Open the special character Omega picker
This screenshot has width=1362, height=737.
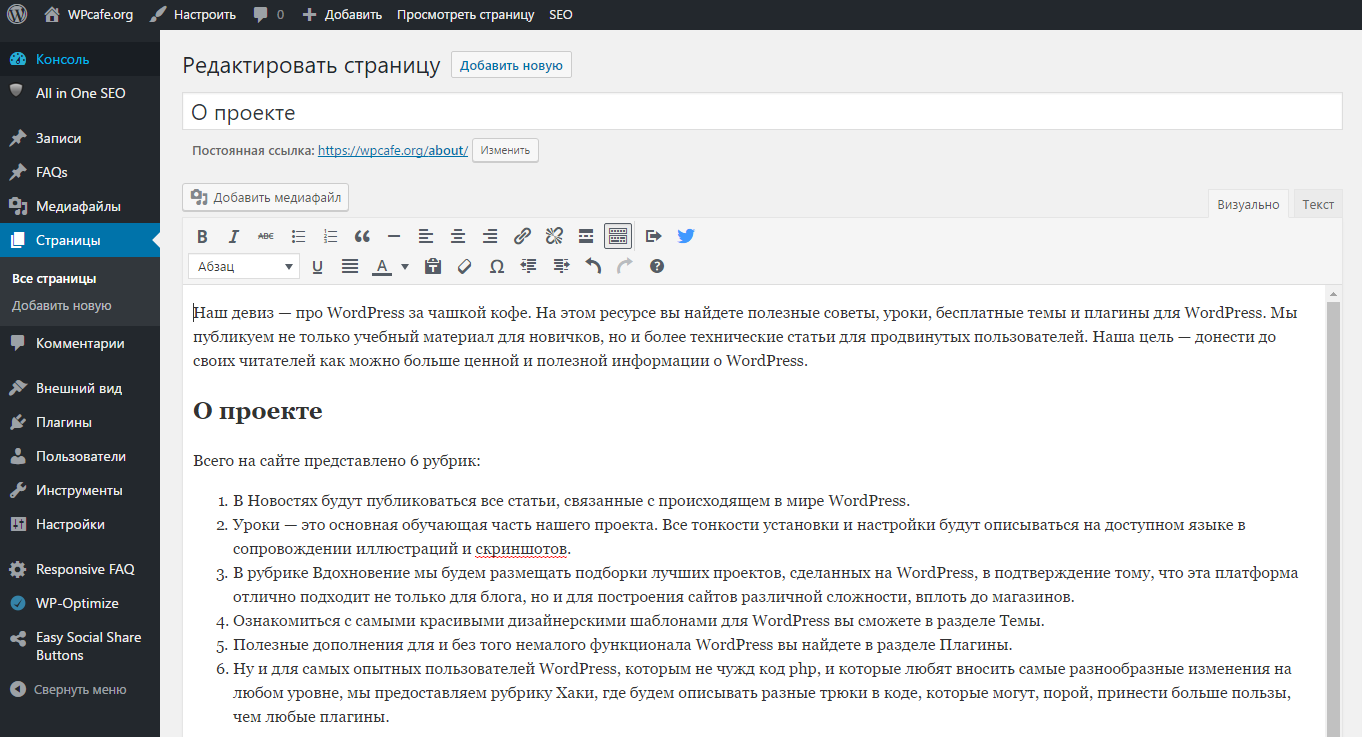pyautogui.click(x=497, y=267)
